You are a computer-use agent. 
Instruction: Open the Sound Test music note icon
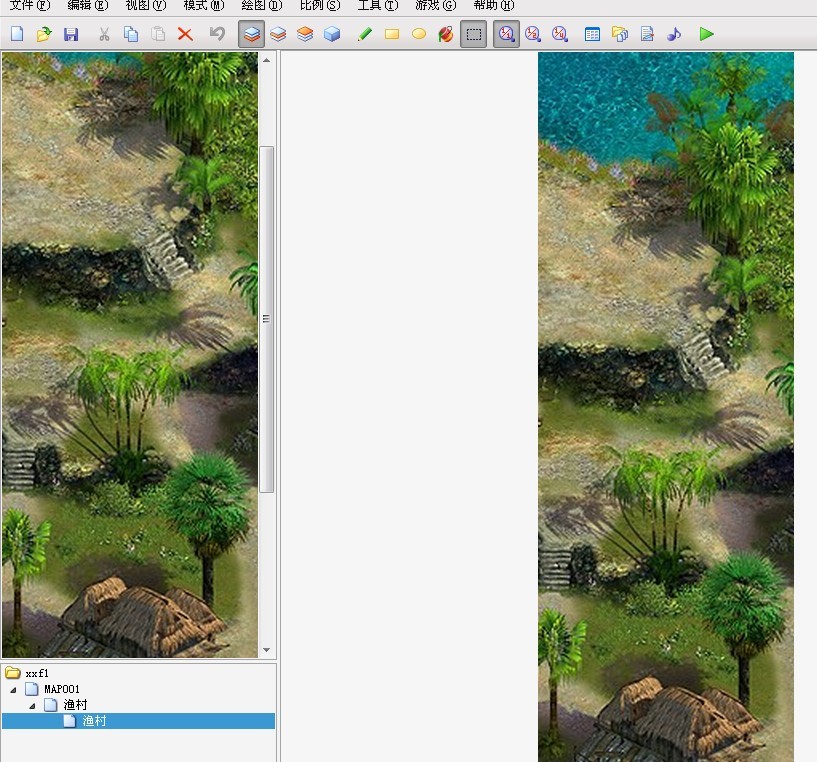(x=674, y=34)
